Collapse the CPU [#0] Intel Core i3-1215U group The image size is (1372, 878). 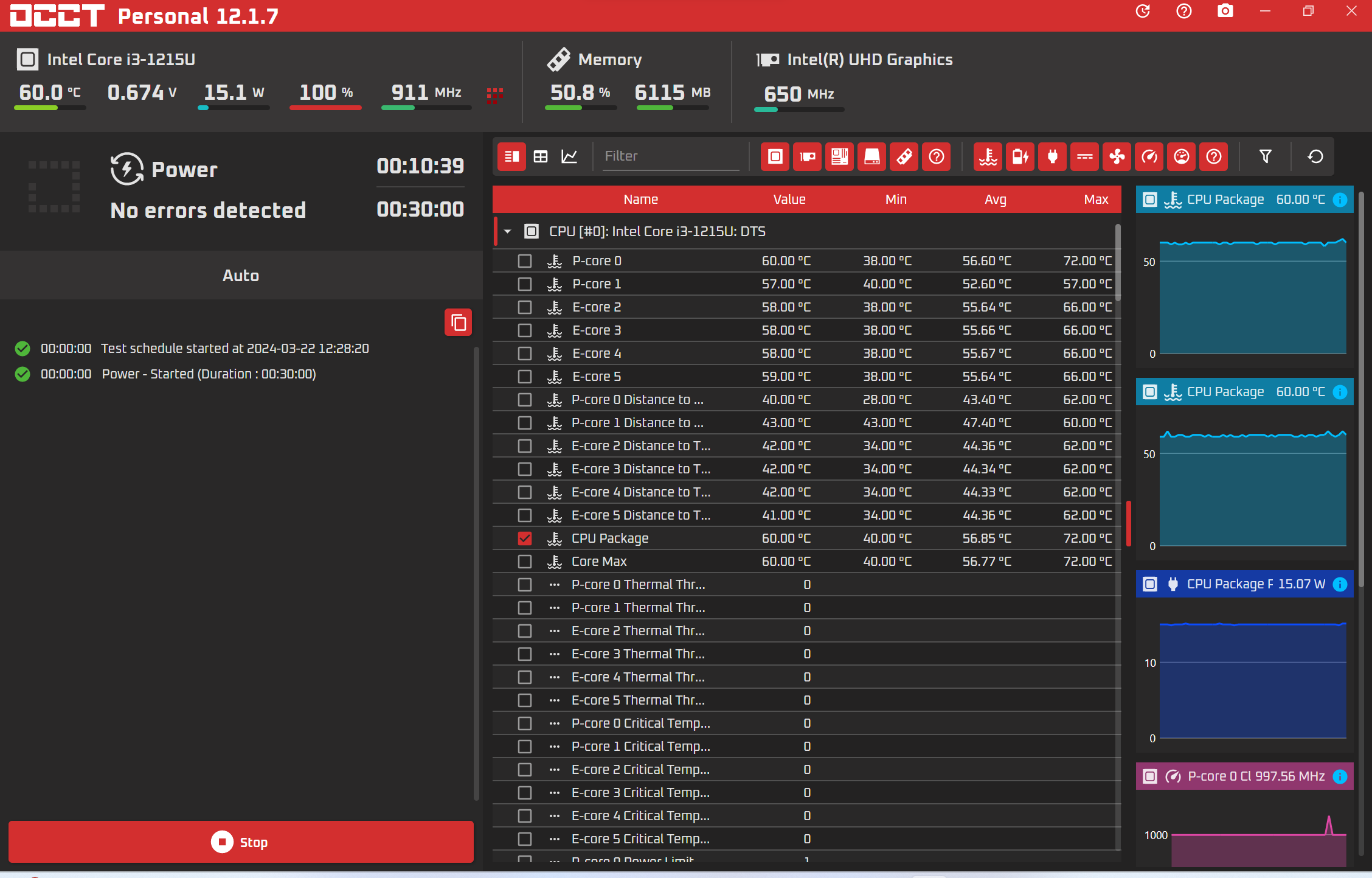click(x=507, y=231)
